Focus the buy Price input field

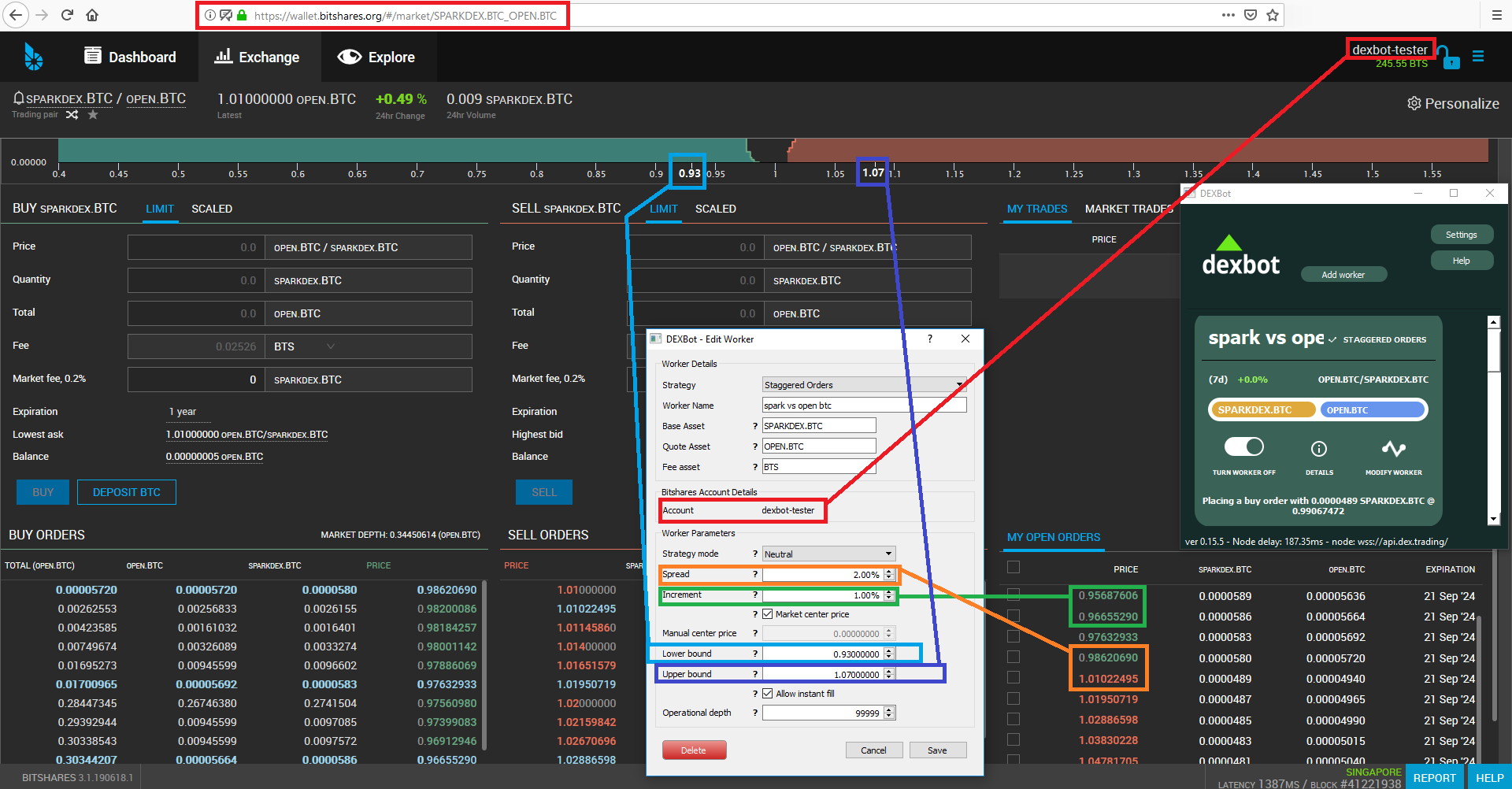coord(196,247)
